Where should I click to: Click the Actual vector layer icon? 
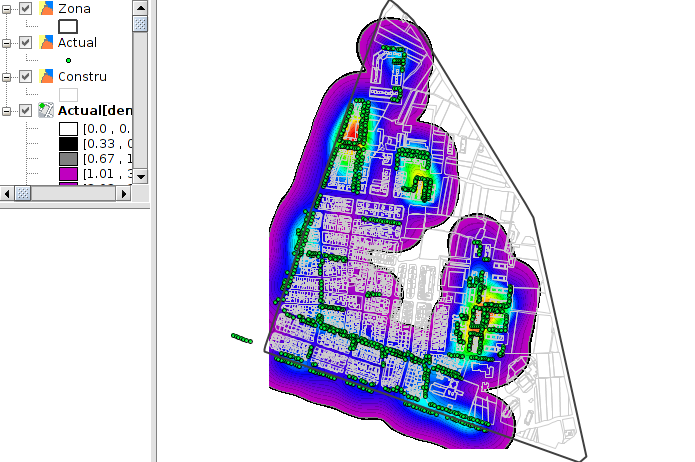click(47, 43)
